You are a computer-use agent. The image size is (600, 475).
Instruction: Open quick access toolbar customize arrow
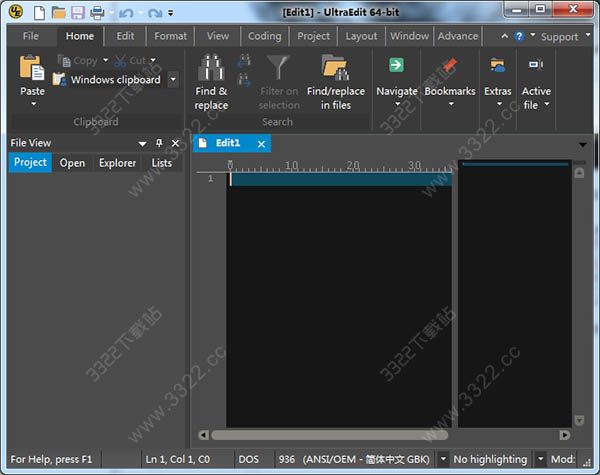point(171,13)
